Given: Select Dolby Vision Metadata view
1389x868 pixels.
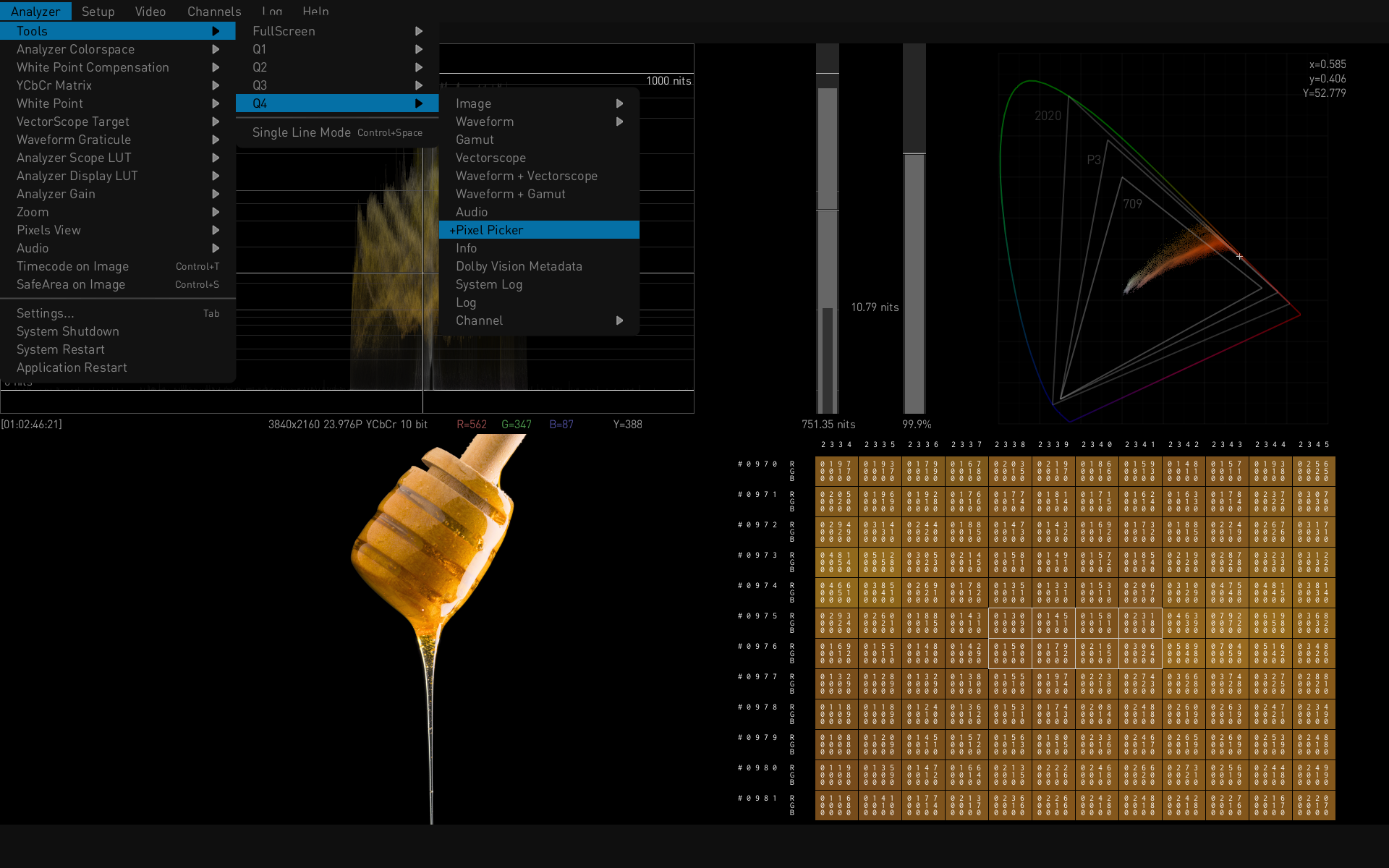Looking at the screenshot, I should click(x=519, y=266).
